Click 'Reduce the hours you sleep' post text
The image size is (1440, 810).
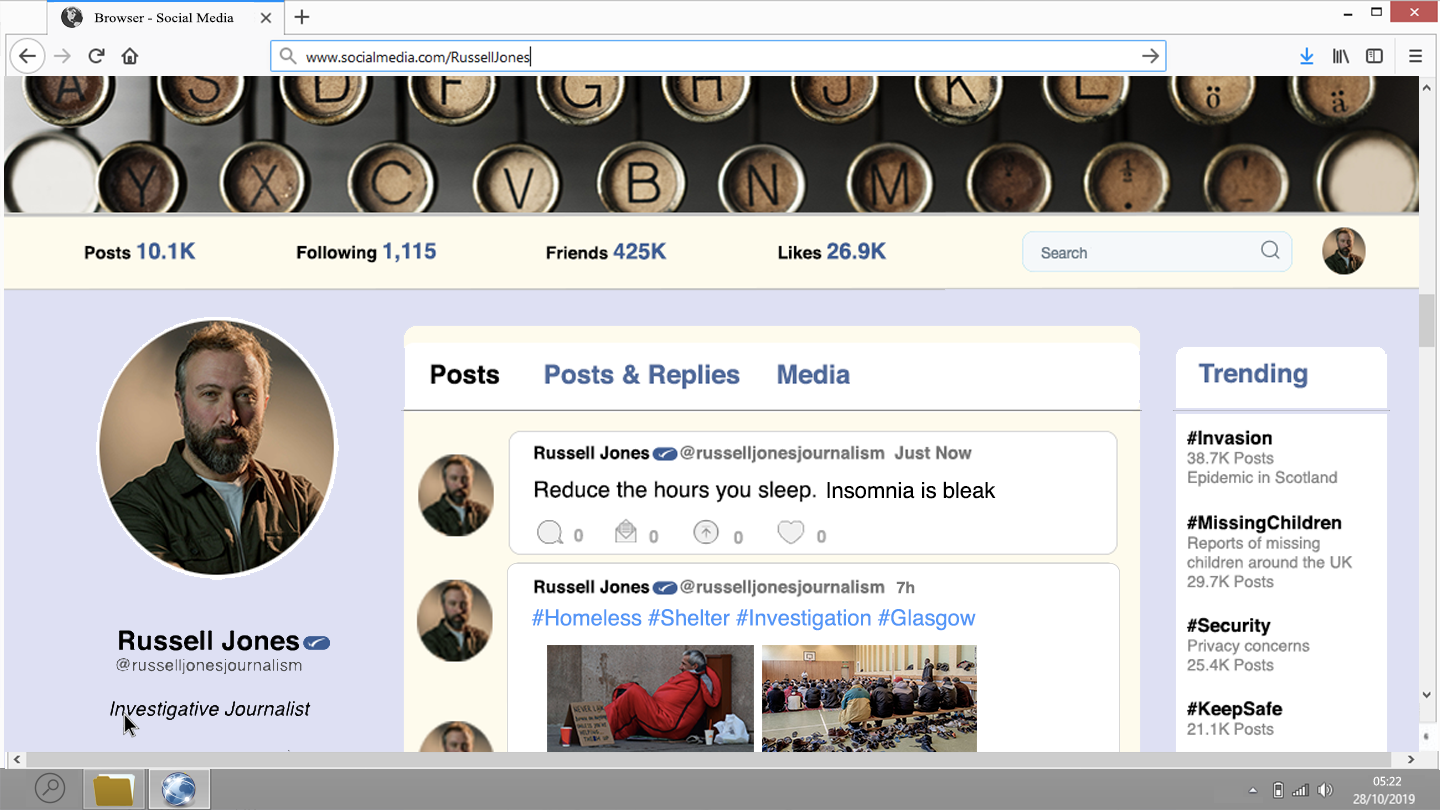tap(674, 490)
